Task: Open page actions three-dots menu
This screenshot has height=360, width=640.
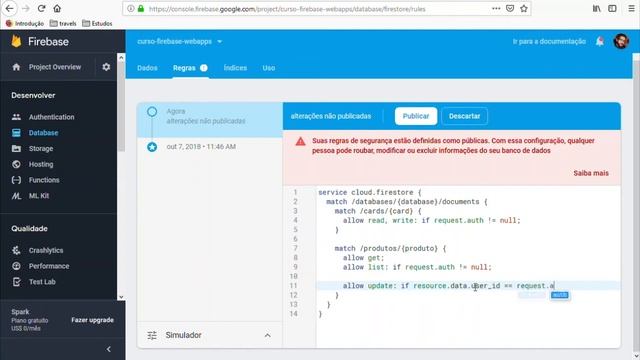Action: [x=496, y=9]
